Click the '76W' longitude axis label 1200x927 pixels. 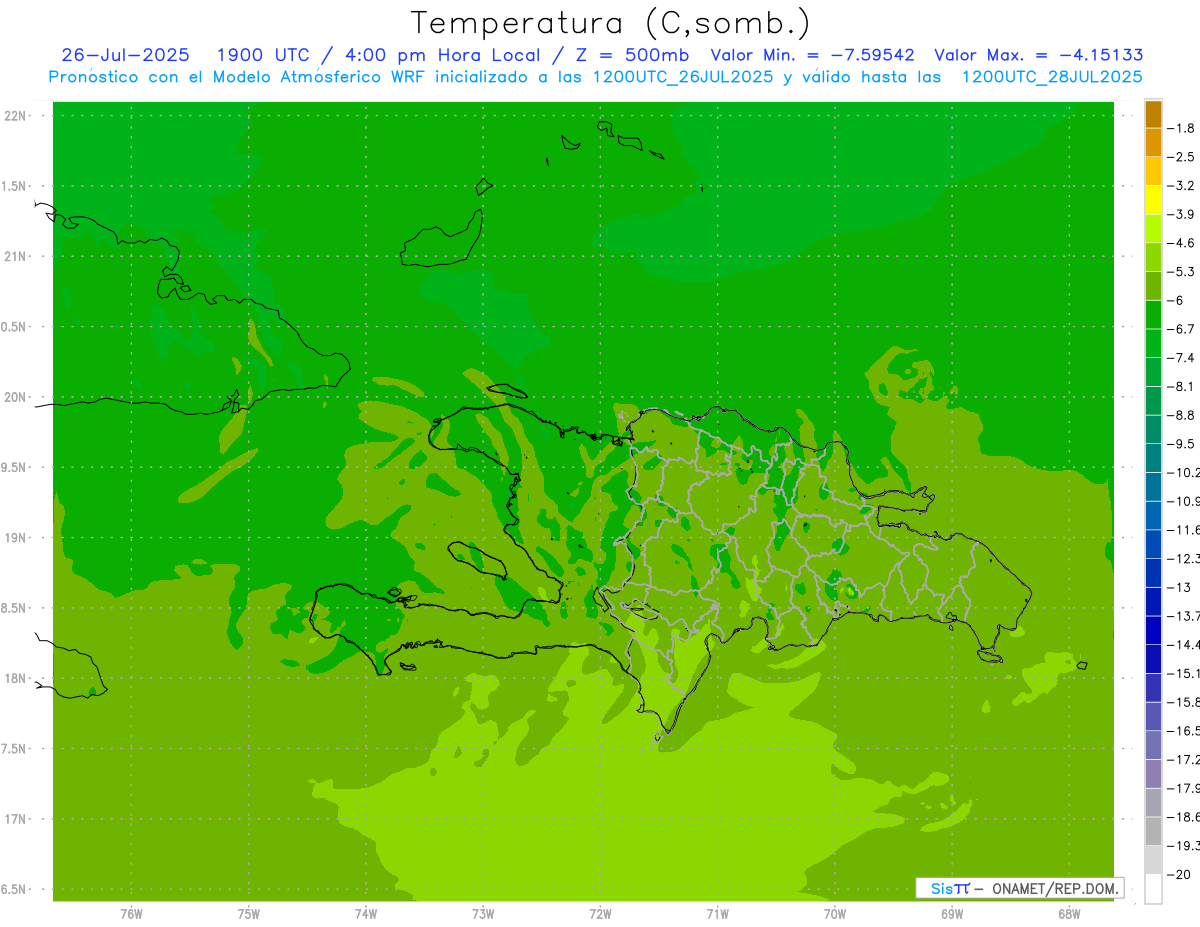click(x=131, y=914)
